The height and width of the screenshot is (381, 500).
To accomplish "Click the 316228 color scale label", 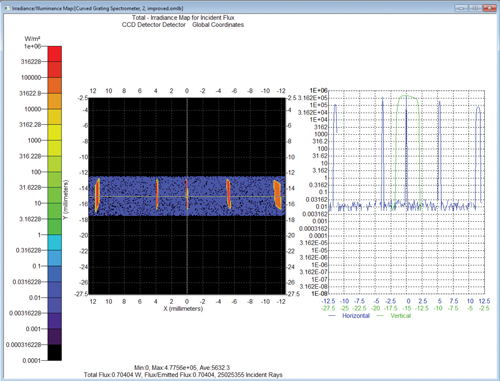I will pyautogui.click(x=31, y=62).
